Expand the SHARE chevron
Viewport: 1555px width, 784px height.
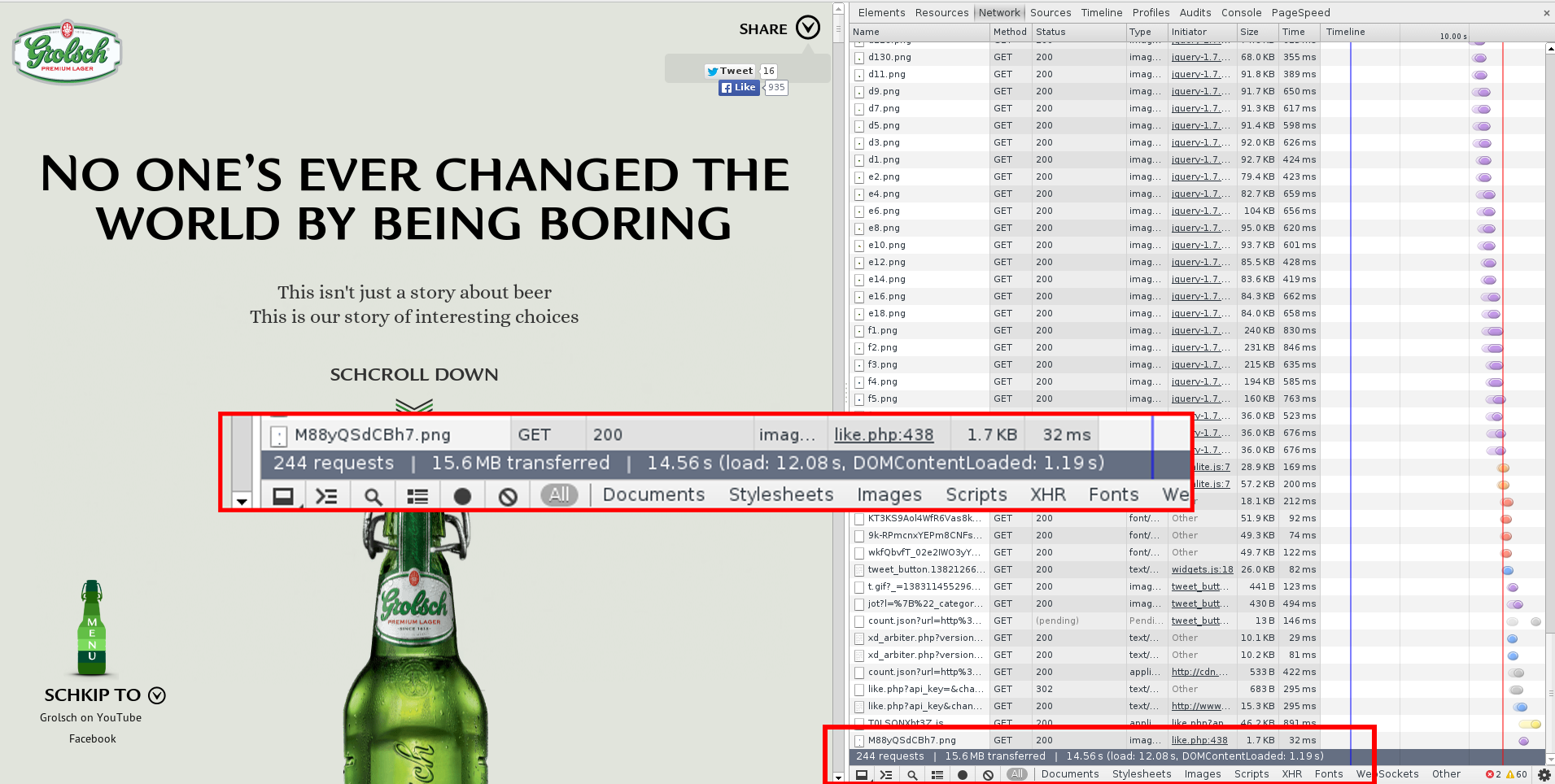[x=808, y=28]
